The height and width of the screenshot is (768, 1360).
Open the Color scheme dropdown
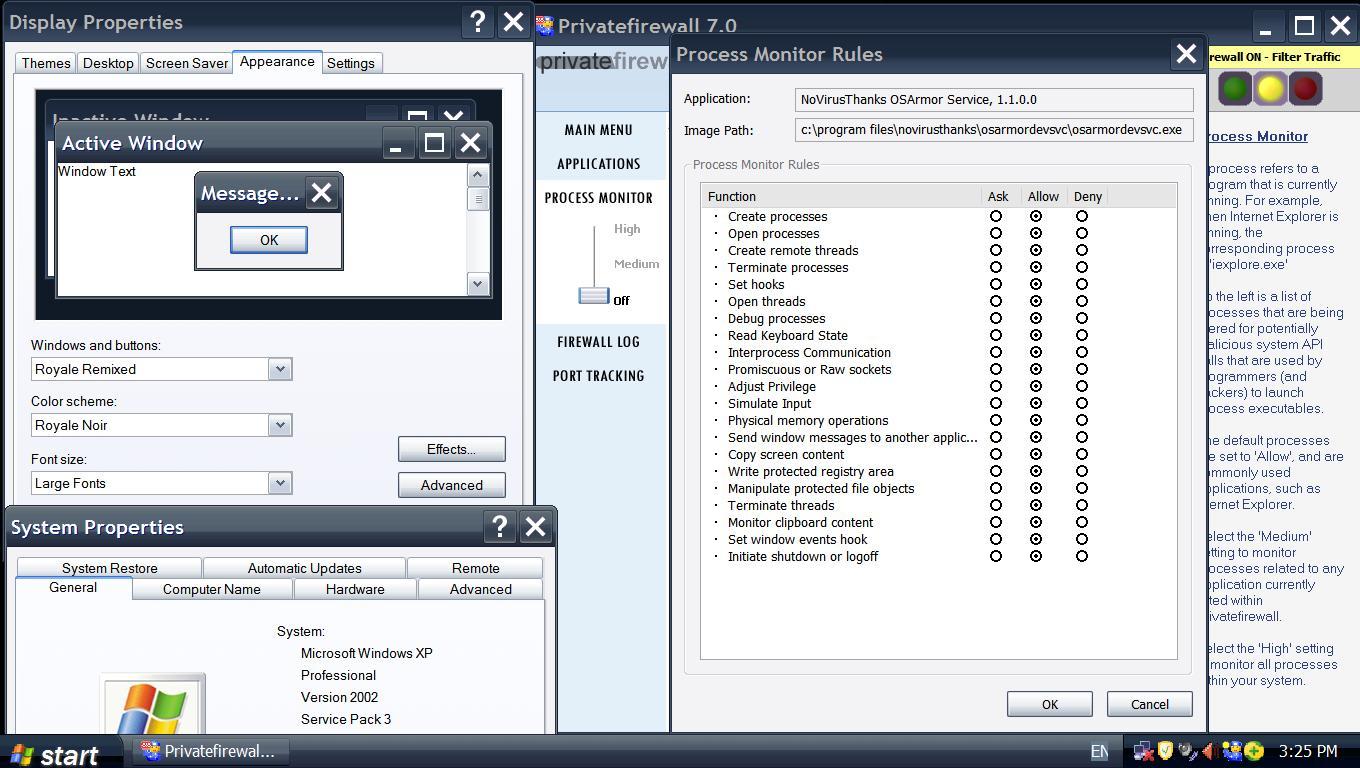(280, 425)
